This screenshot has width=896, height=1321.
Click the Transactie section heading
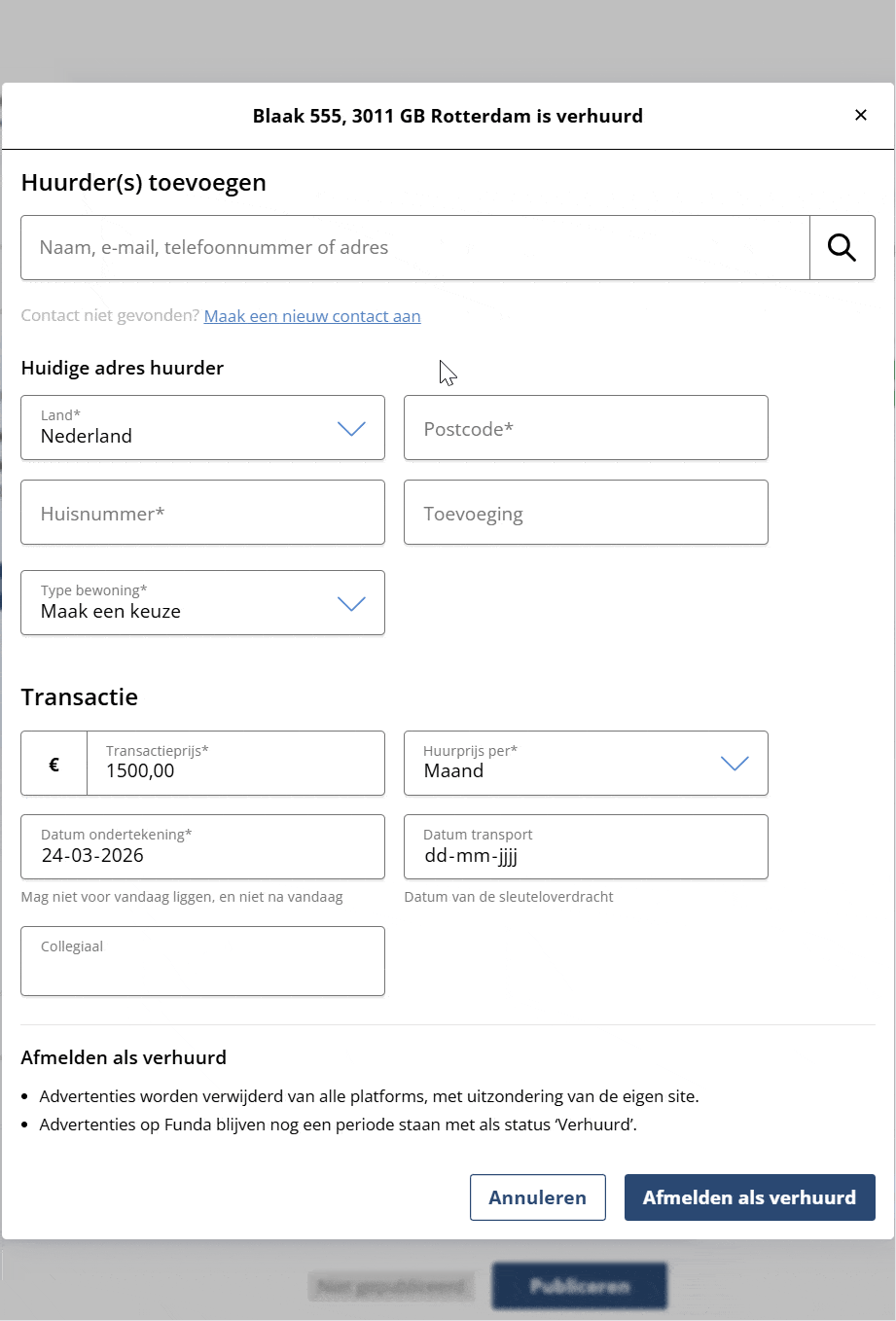click(80, 697)
